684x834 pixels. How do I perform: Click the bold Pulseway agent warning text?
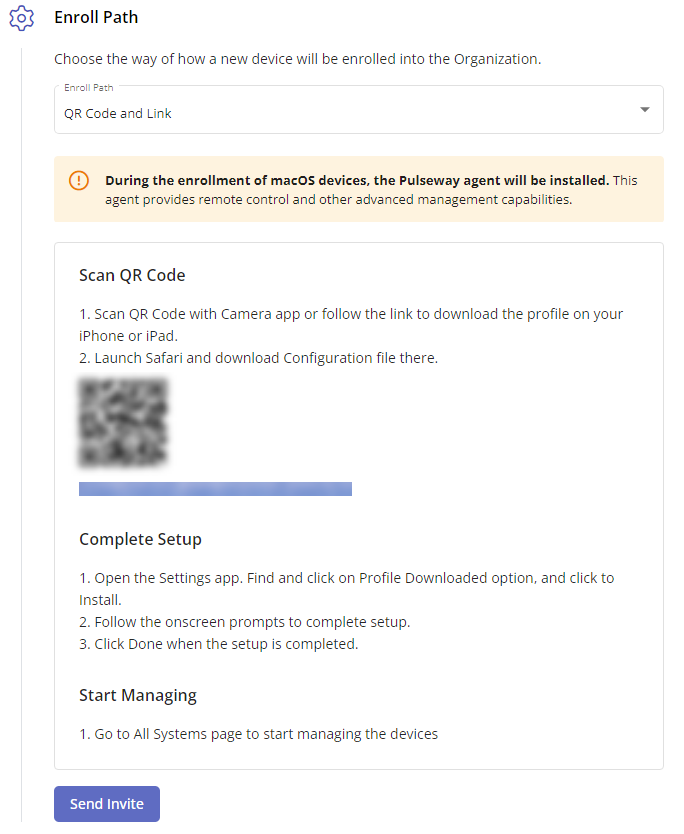[357, 180]
